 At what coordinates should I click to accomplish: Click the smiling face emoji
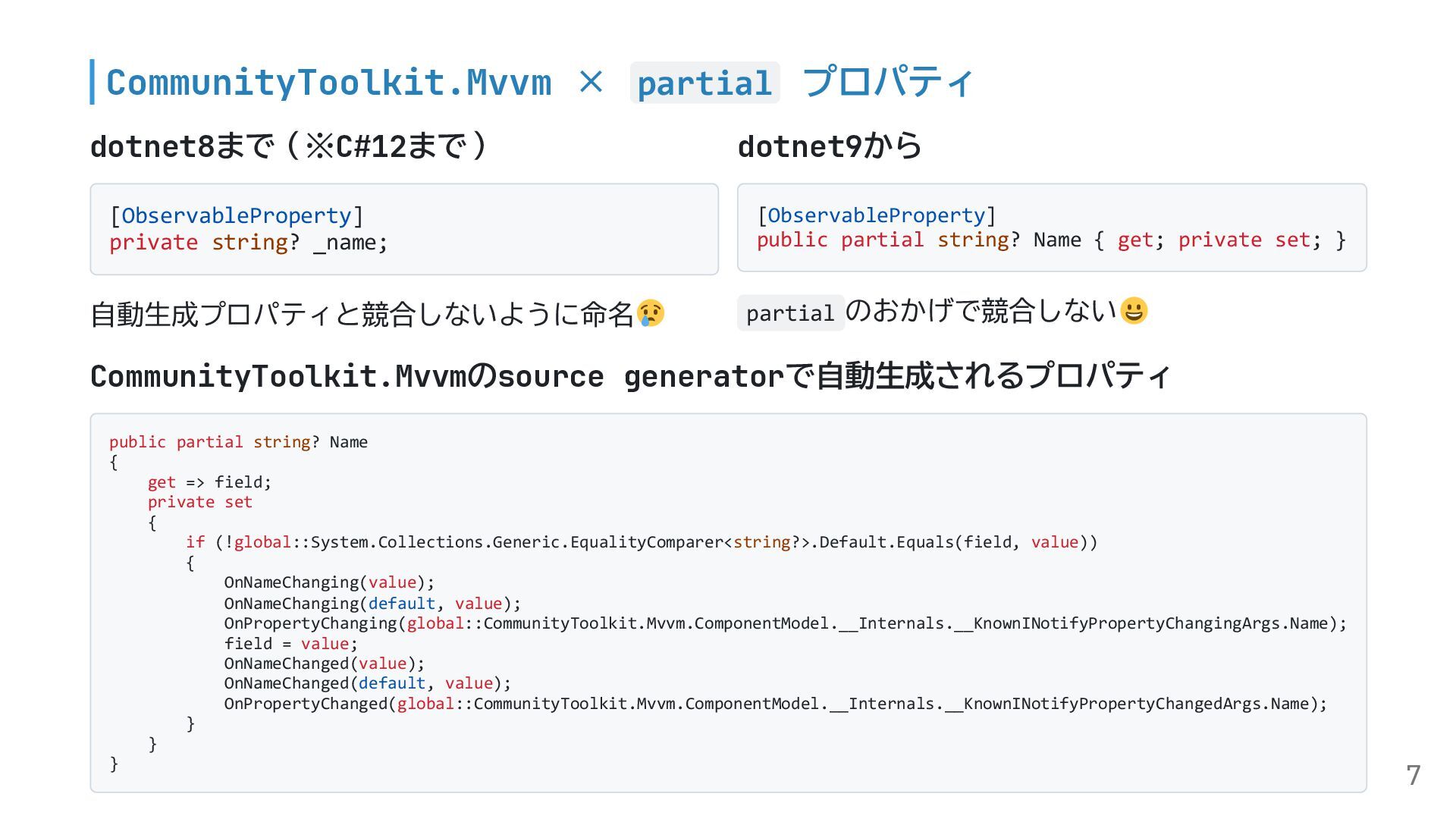[x=1134, y=310]
